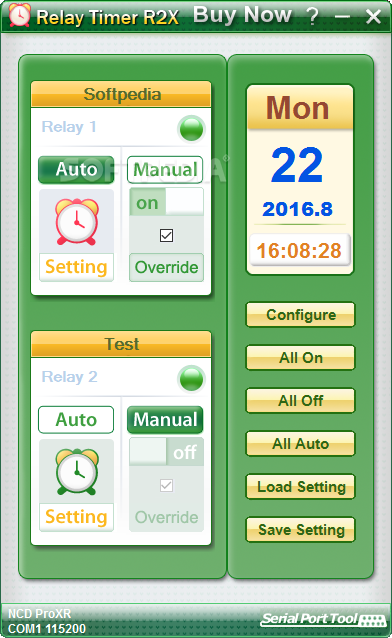
Task: Click the greyed Override button under Relay 2
Action: pos(166,517)
